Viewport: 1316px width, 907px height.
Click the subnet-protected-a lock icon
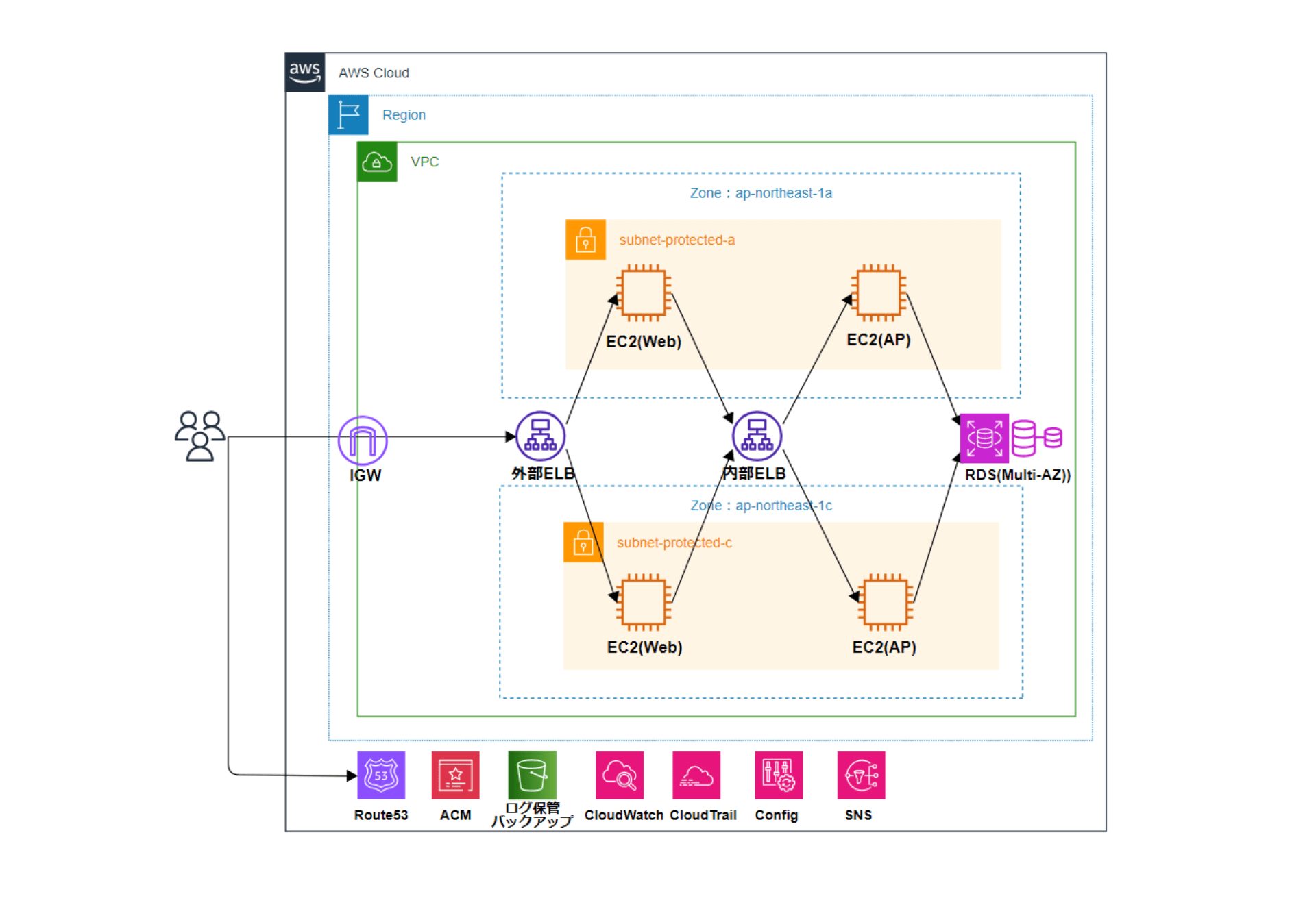tap(585, 240)
